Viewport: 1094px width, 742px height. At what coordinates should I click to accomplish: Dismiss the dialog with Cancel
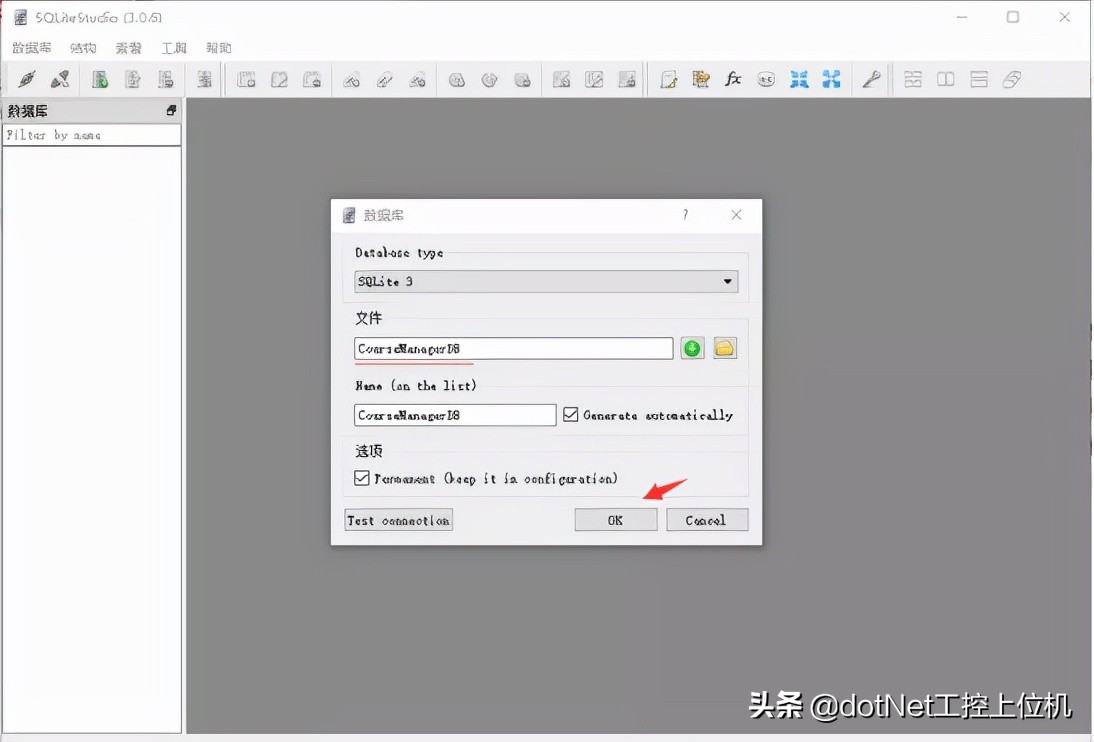point(707,519)
